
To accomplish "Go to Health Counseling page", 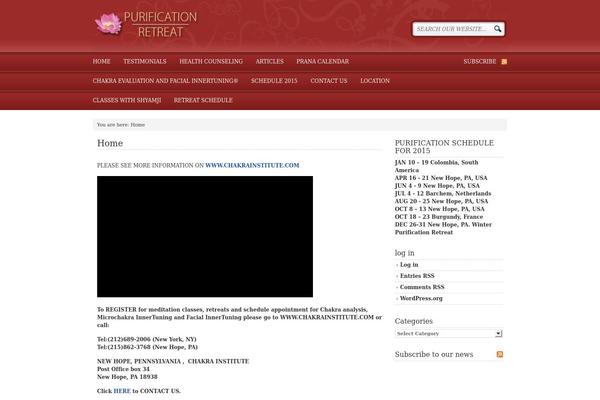I will [211, 61].
